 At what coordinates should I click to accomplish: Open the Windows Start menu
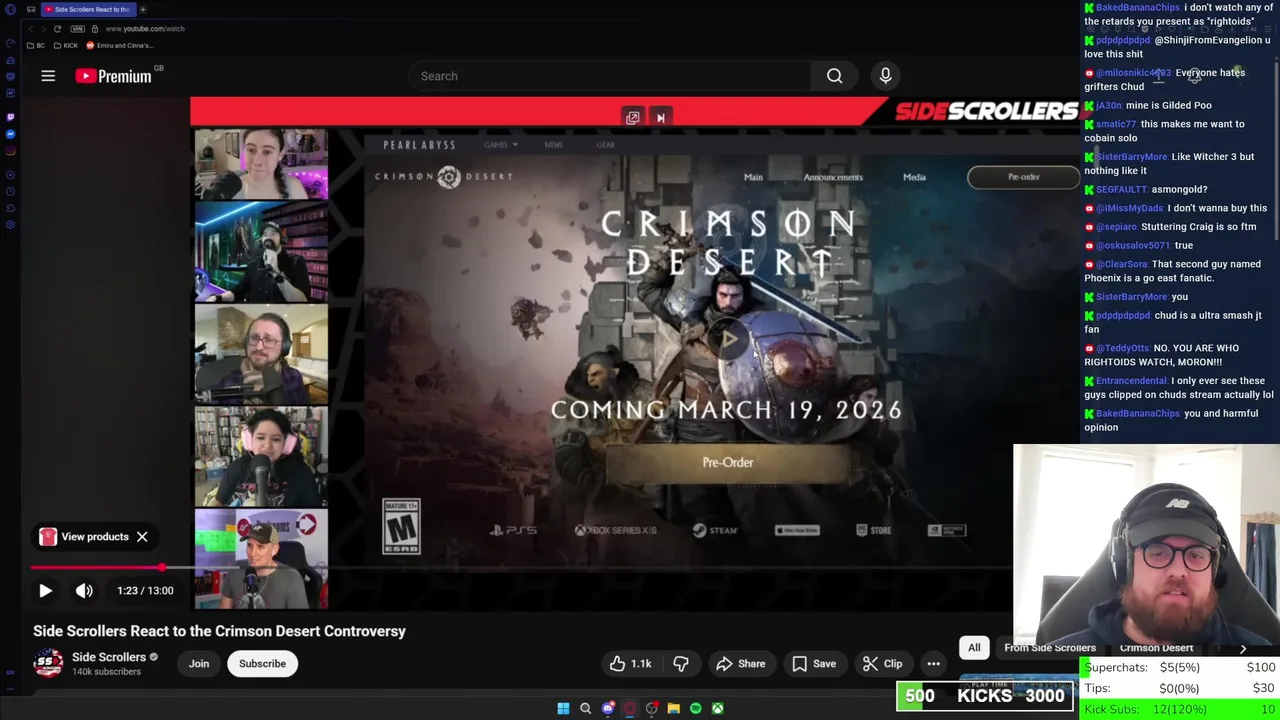pos(563,709)
